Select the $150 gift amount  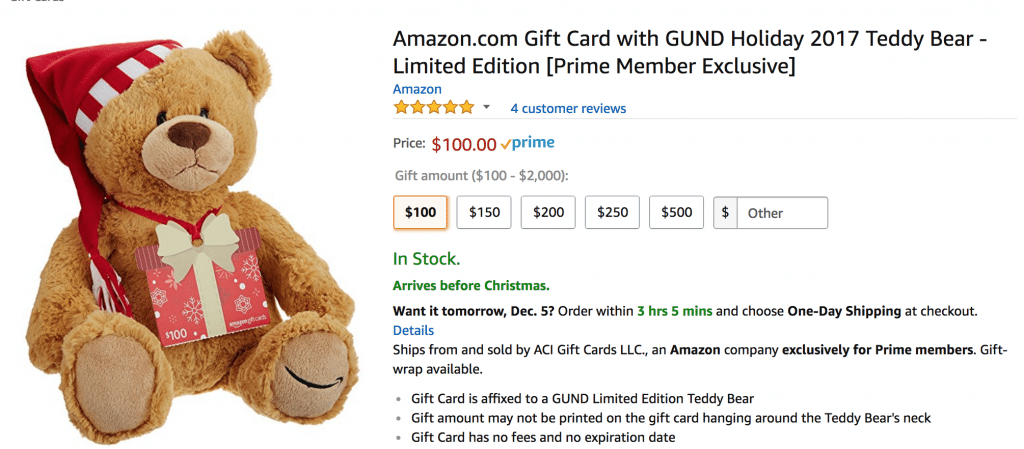[x=484, y=212]
